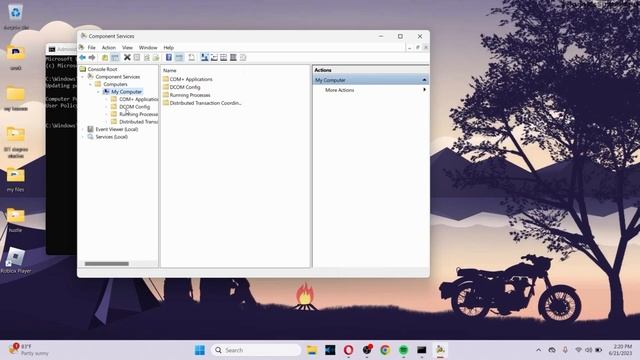Open the weather widget on the taskbar
640x360 pixels.
tap(29, 350)
